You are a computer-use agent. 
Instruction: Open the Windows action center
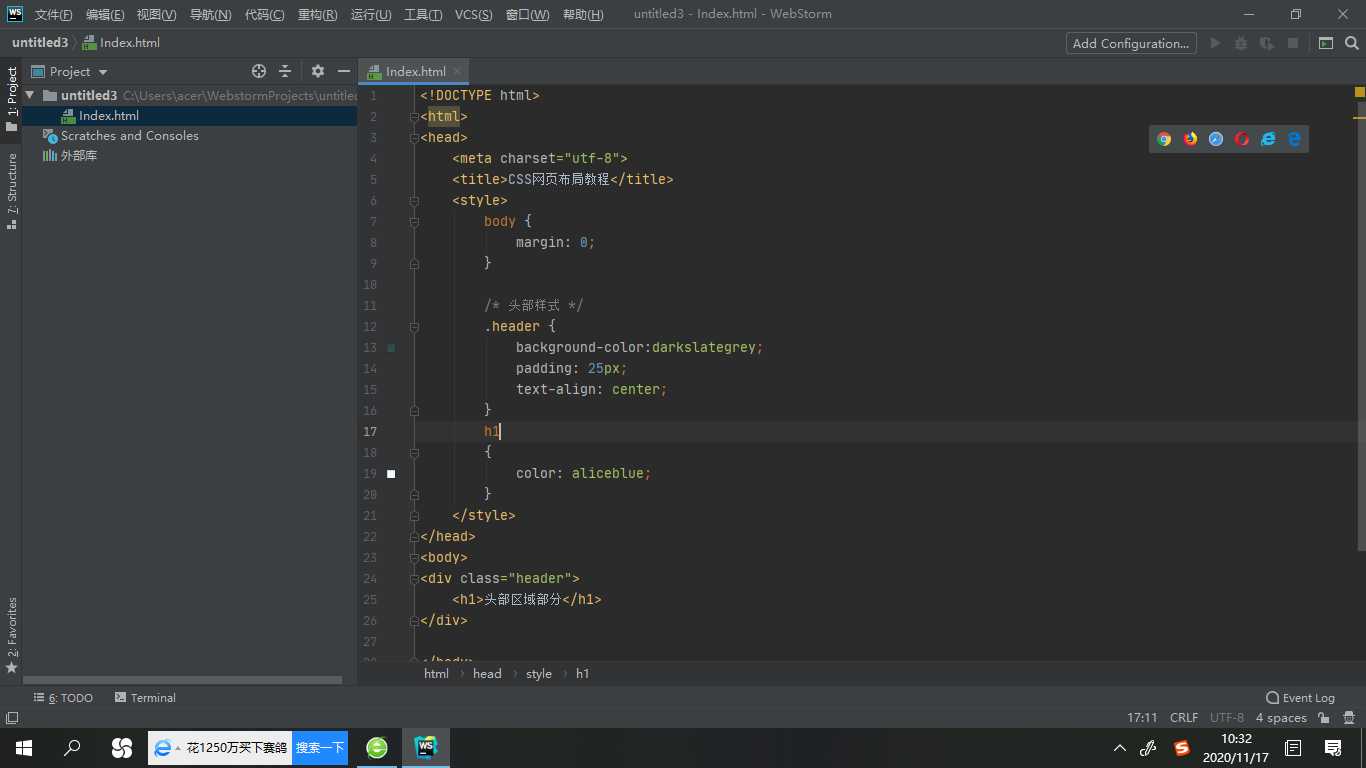click(x=1333, y=747)
